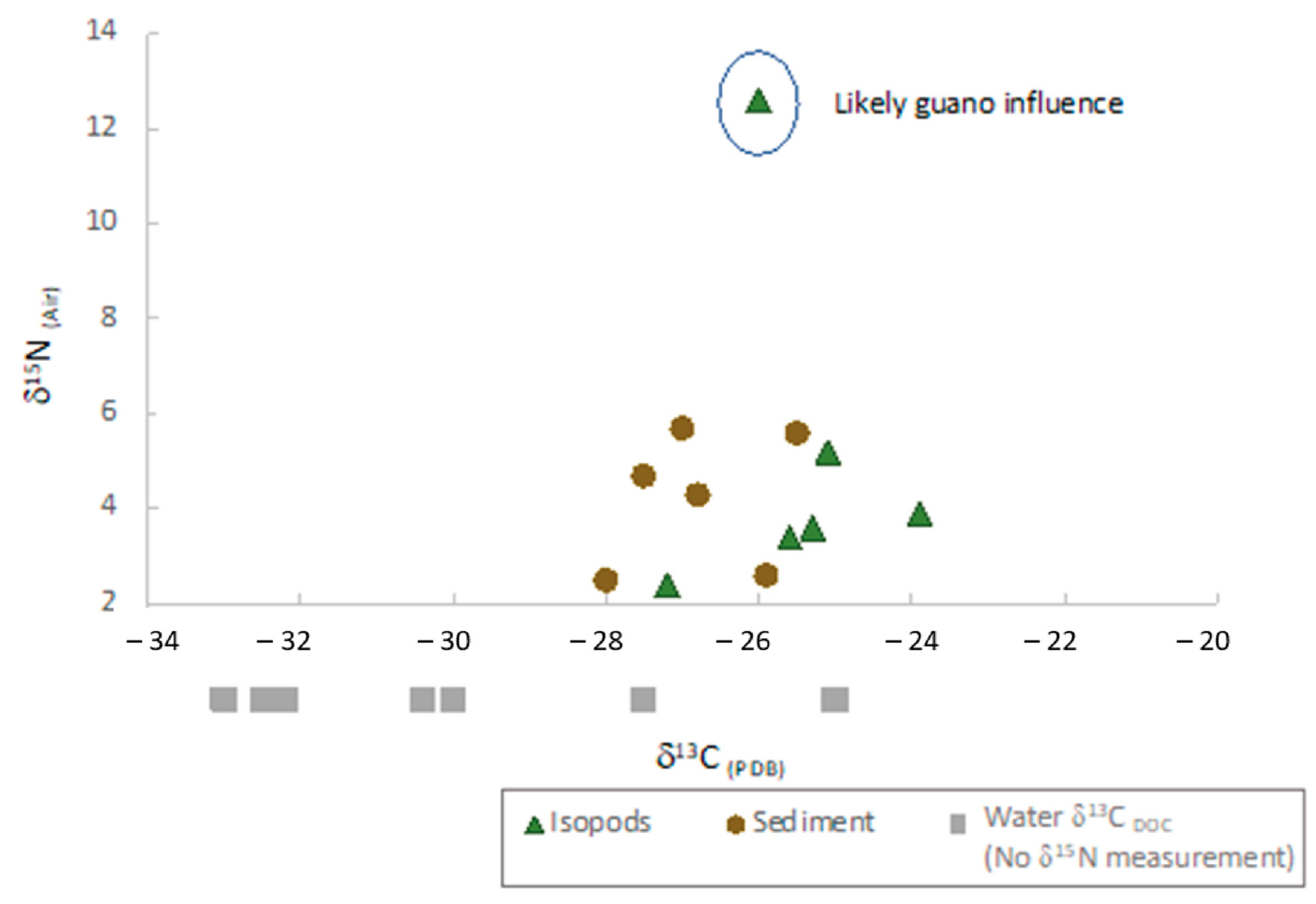Click the gray square below −28 label
This screenshot has width=1316, height=904.
click(x=643, y=700)
